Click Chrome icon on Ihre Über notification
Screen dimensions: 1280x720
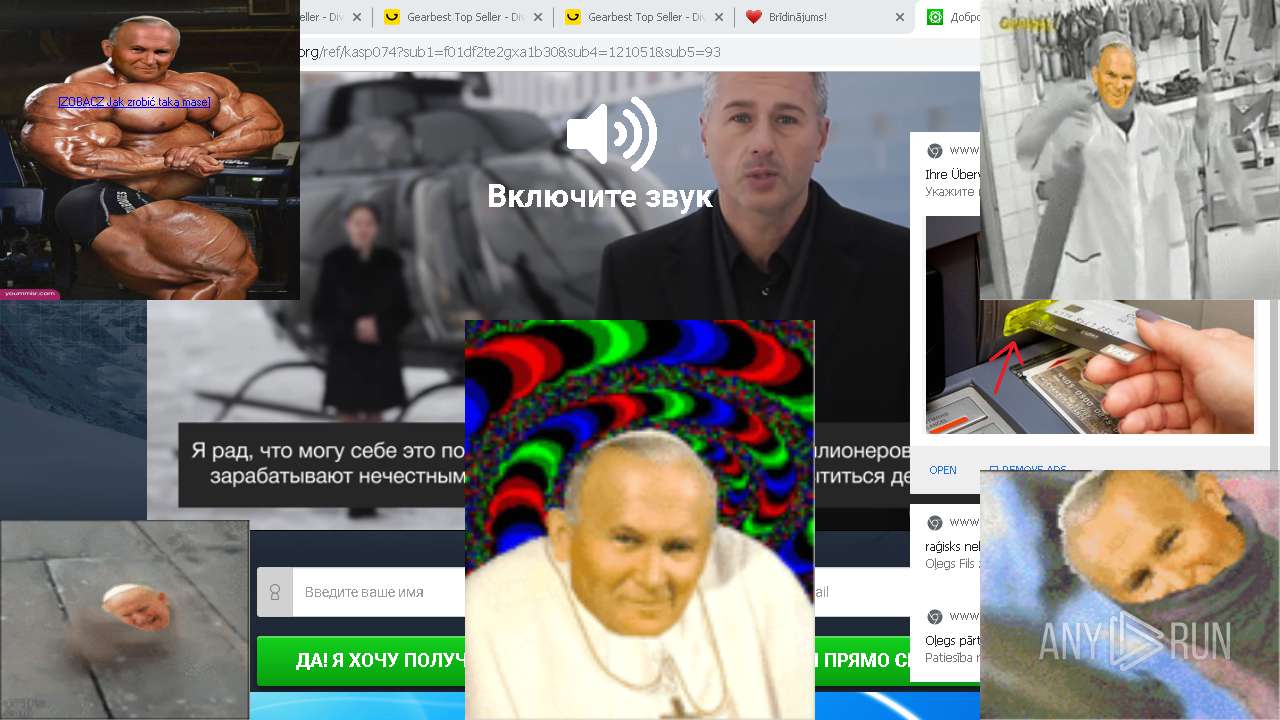[934, 151]
